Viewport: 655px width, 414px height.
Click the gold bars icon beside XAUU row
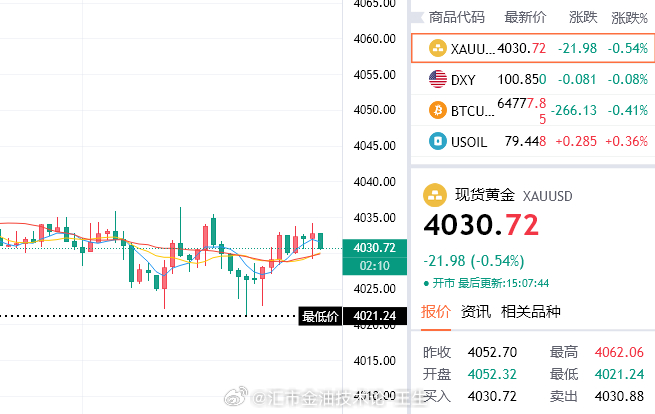438,48
